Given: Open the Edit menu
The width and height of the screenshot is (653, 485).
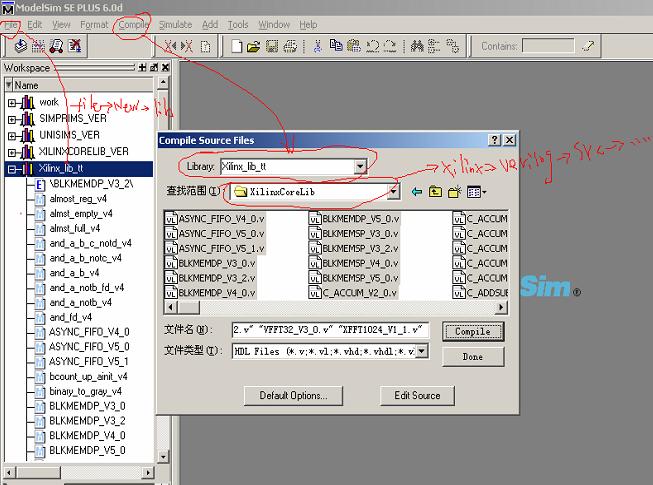Looking at the screenshot, I should [x=35, y=25].
